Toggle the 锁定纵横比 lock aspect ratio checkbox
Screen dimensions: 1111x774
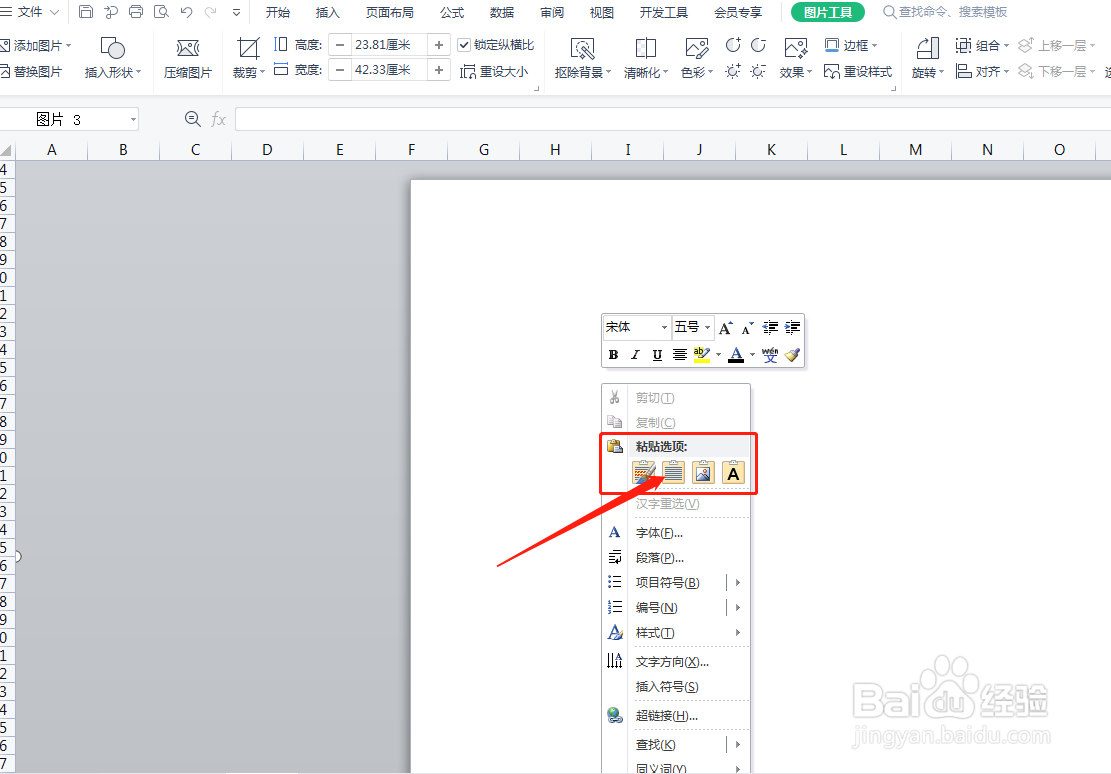(464, 45)
